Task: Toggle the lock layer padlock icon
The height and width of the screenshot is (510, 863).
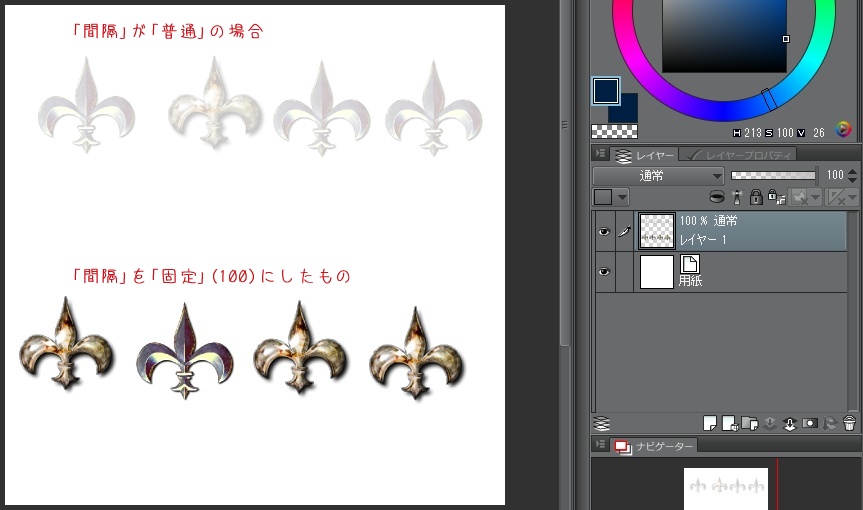Action: click(x=756, y=196)
